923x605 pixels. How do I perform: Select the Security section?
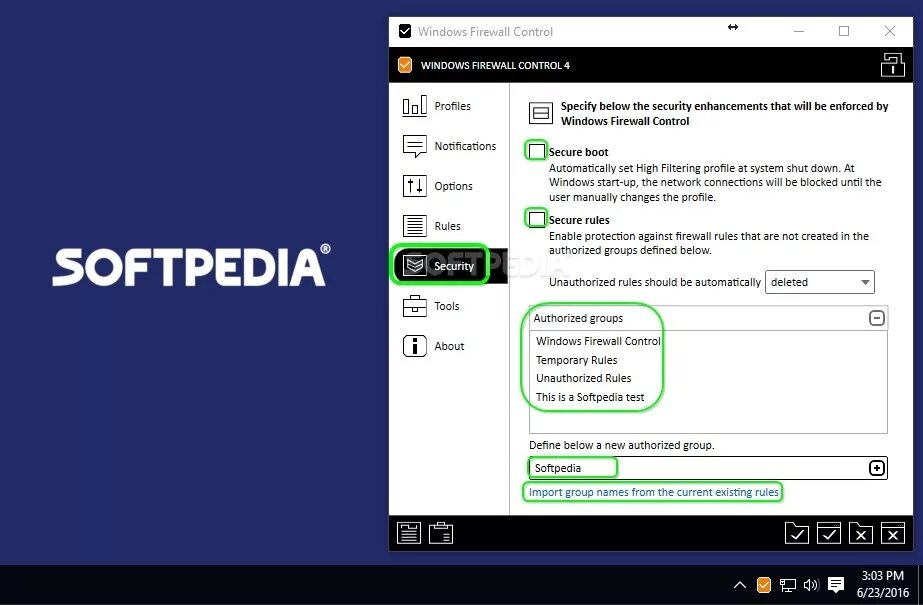tap(449, 266)
